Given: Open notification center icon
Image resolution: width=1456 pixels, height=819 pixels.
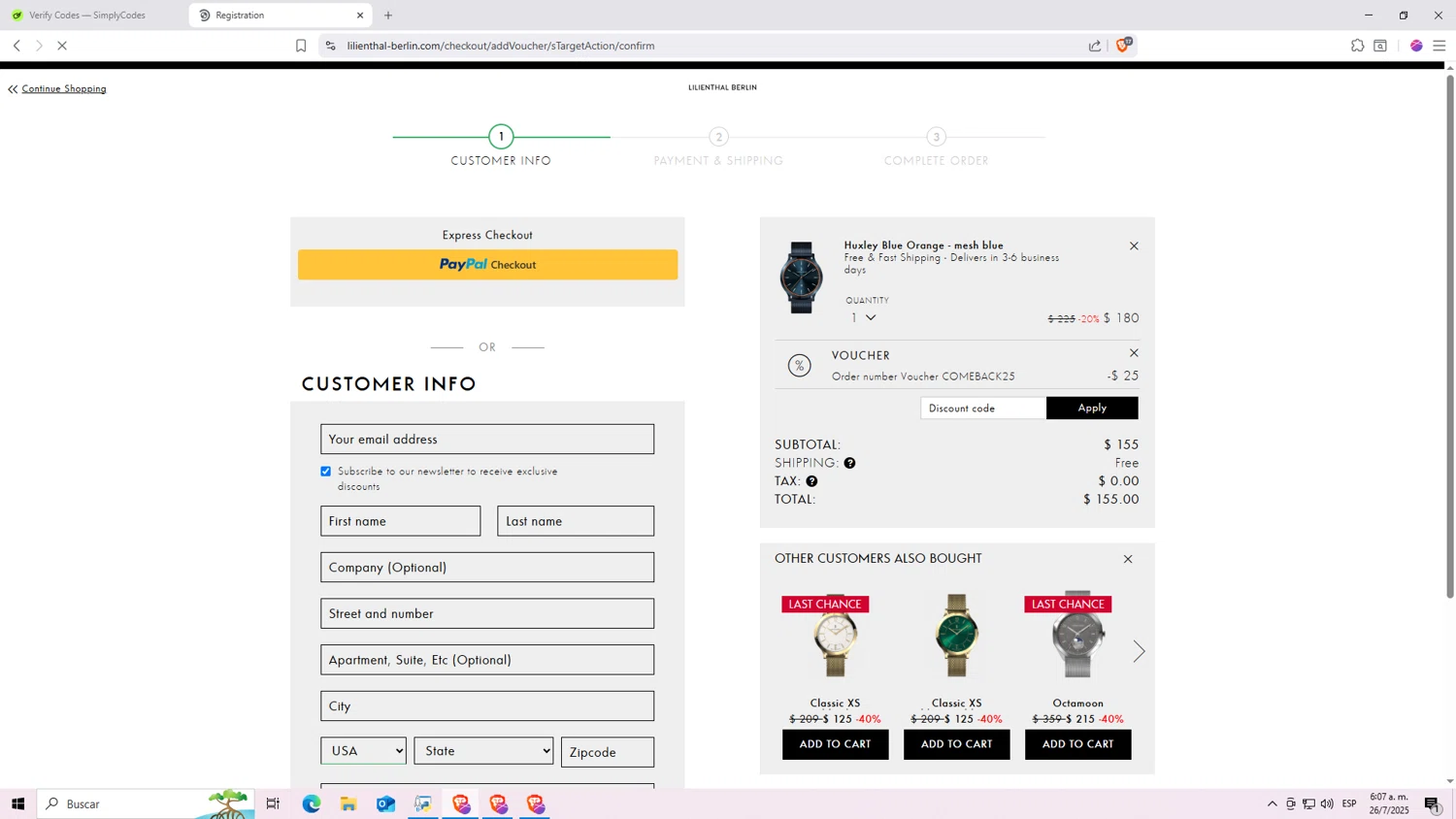Looking at the screenshot, I should pyautogui.click(x=1433, y=803).
